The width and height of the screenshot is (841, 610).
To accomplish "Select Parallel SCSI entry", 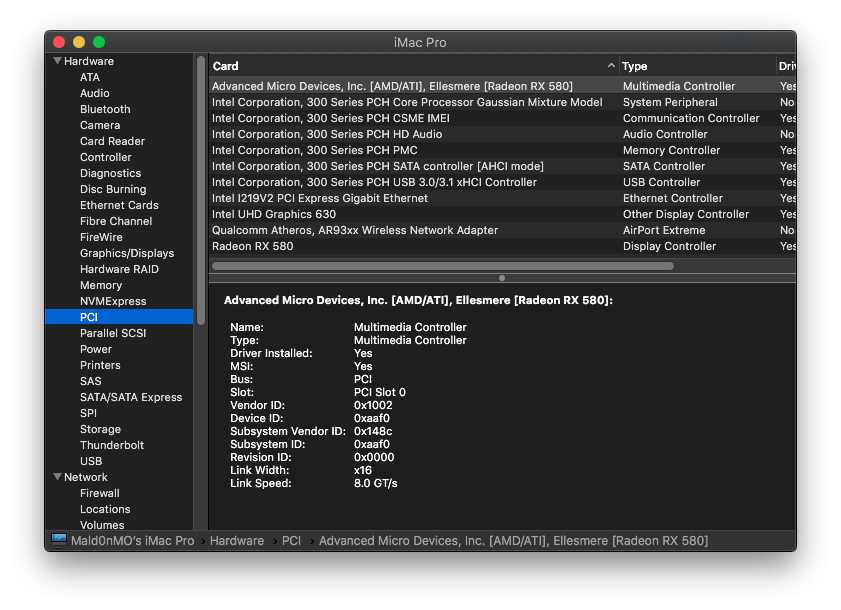I will point(113,333).
